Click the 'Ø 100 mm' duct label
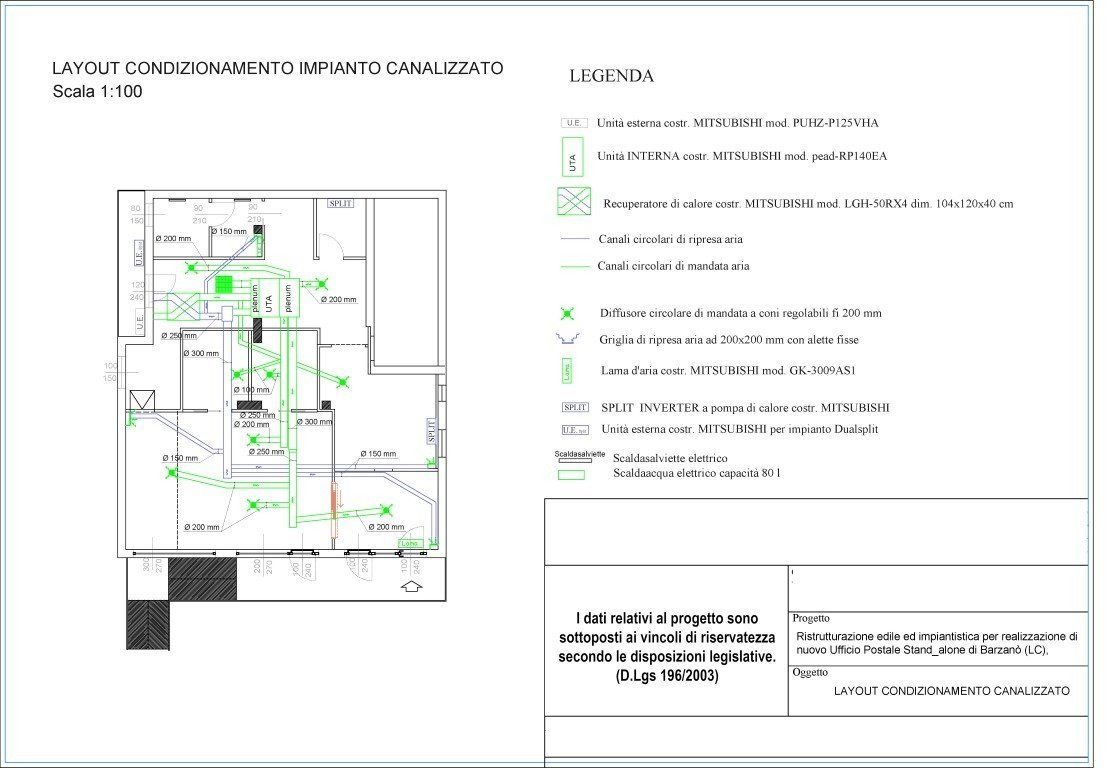1115x768 pixels. point(252,390)
